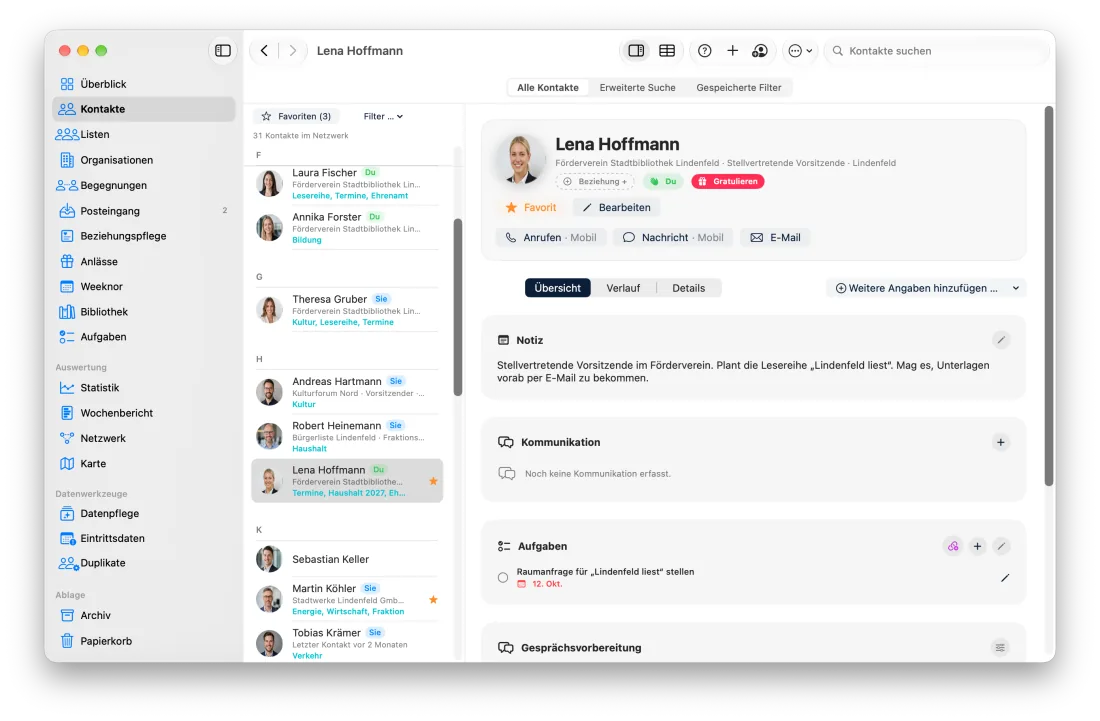Add a Kommunikation entry with plus
Screen dimensions: 1100x721
click(1001, 443)
